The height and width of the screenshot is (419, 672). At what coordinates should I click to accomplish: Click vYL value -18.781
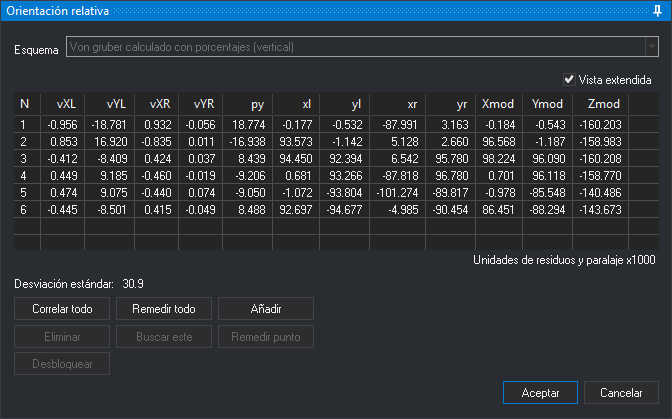click(110, 125)
